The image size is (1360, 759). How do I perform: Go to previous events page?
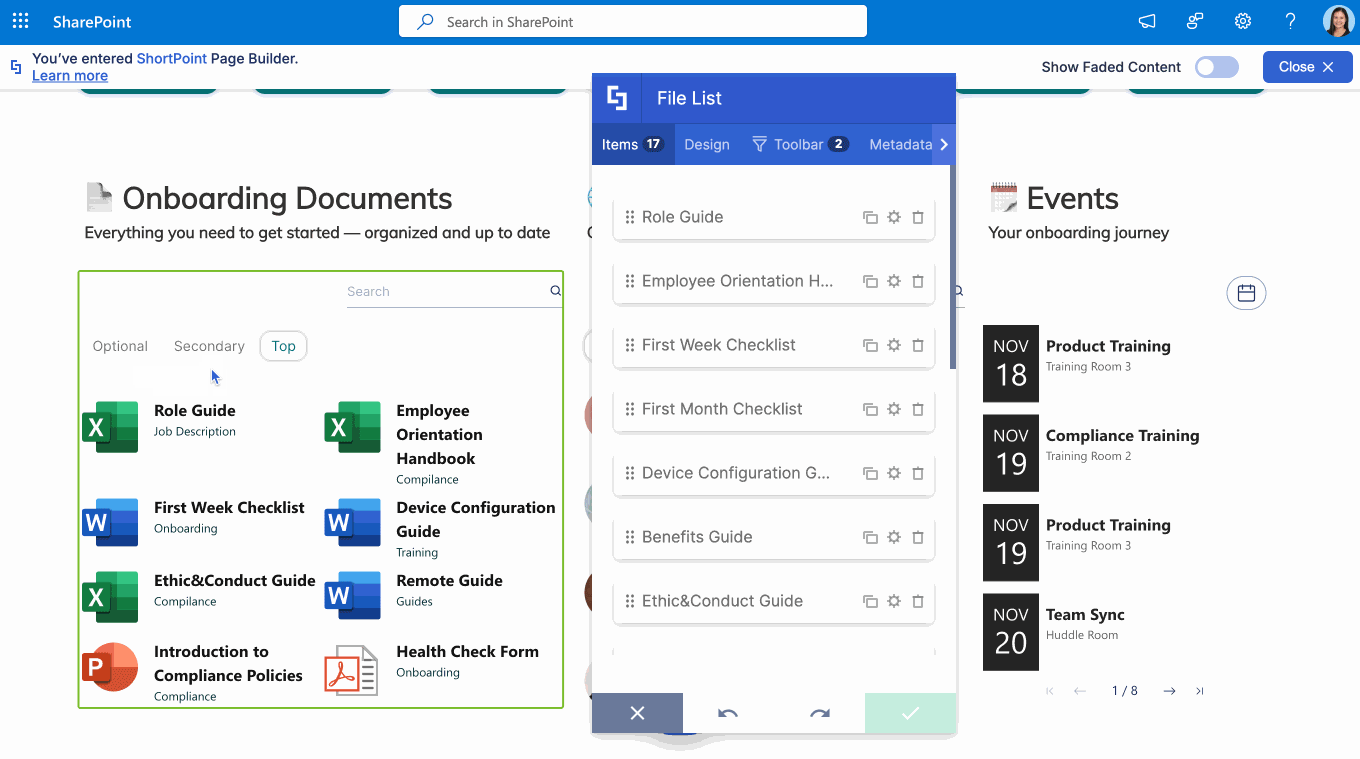pos(1080,691)
